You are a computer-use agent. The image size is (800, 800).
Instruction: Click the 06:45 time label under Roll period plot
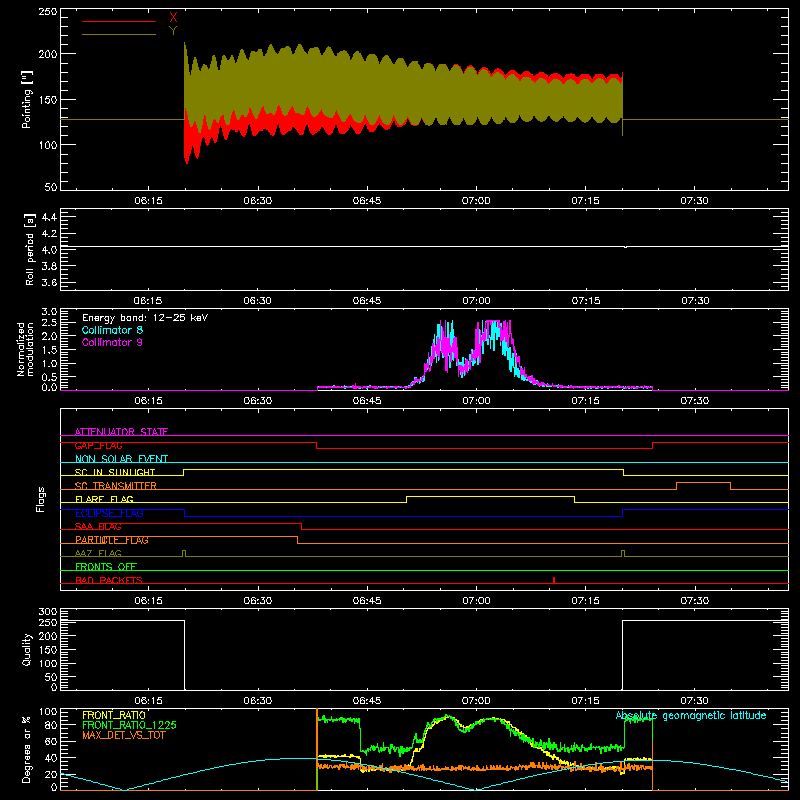(x=367, y=301)
